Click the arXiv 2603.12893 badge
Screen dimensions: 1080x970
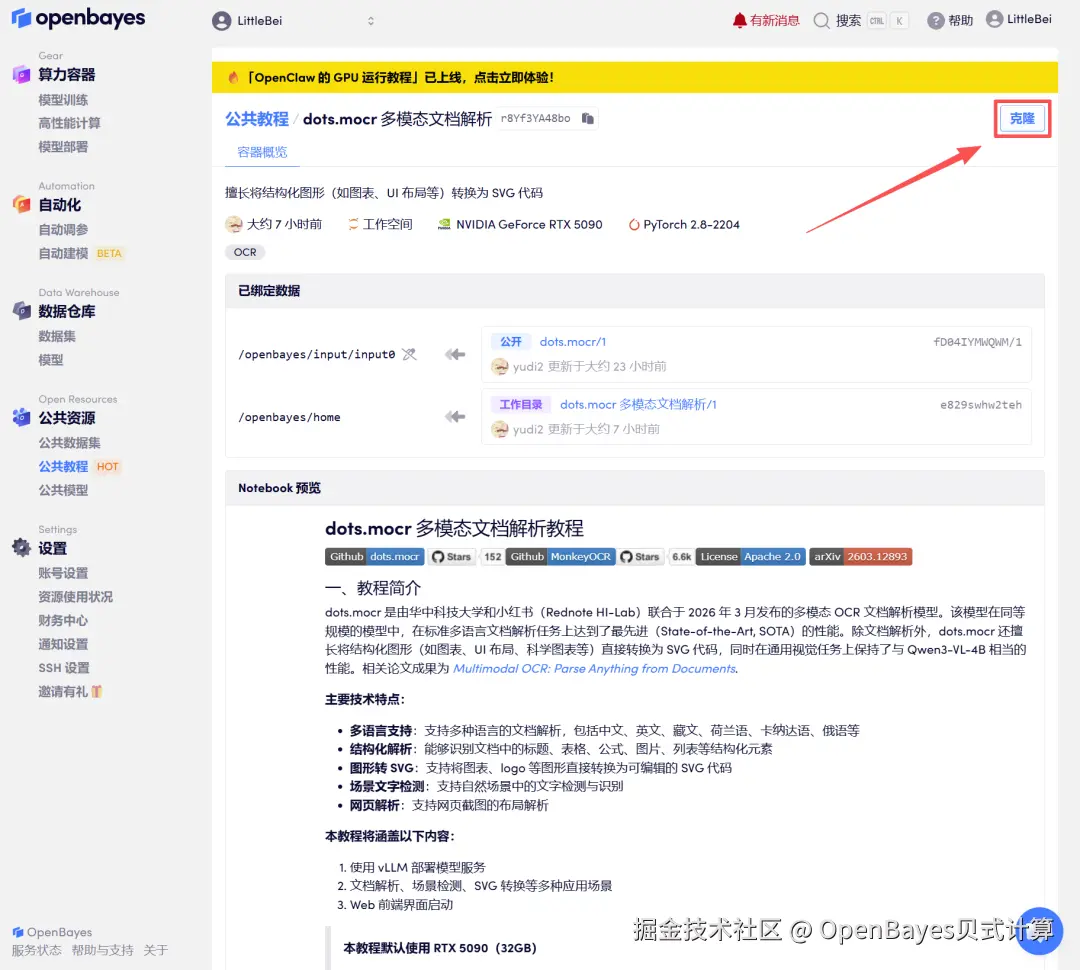point(860,557)
